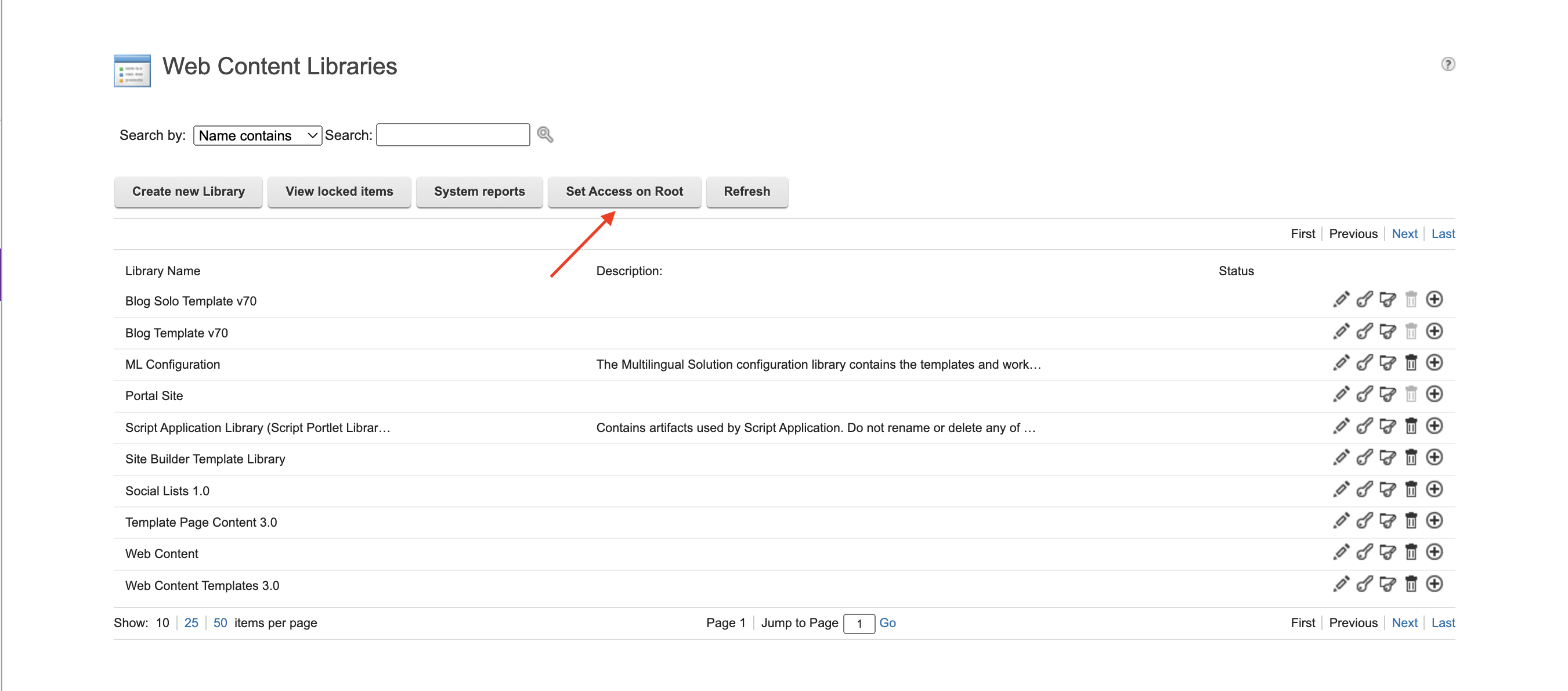
Task: Click key icon for Template Page Content 3.0
Action: point(1365,520)
